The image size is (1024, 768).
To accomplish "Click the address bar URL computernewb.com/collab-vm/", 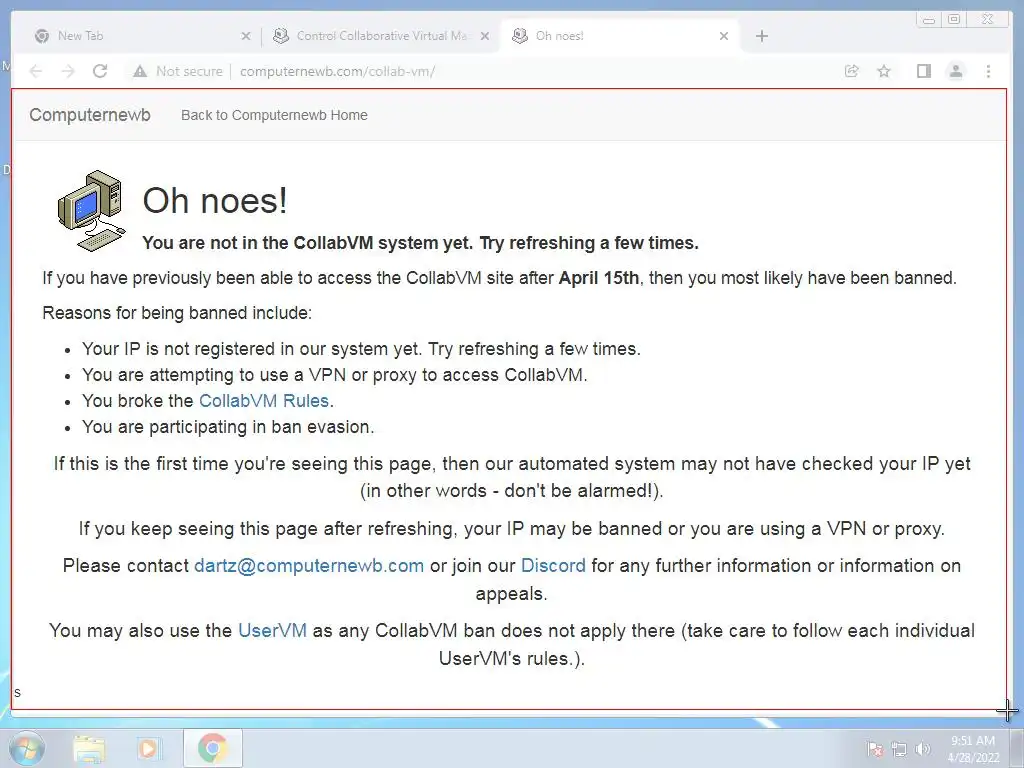I will [337, 71].
